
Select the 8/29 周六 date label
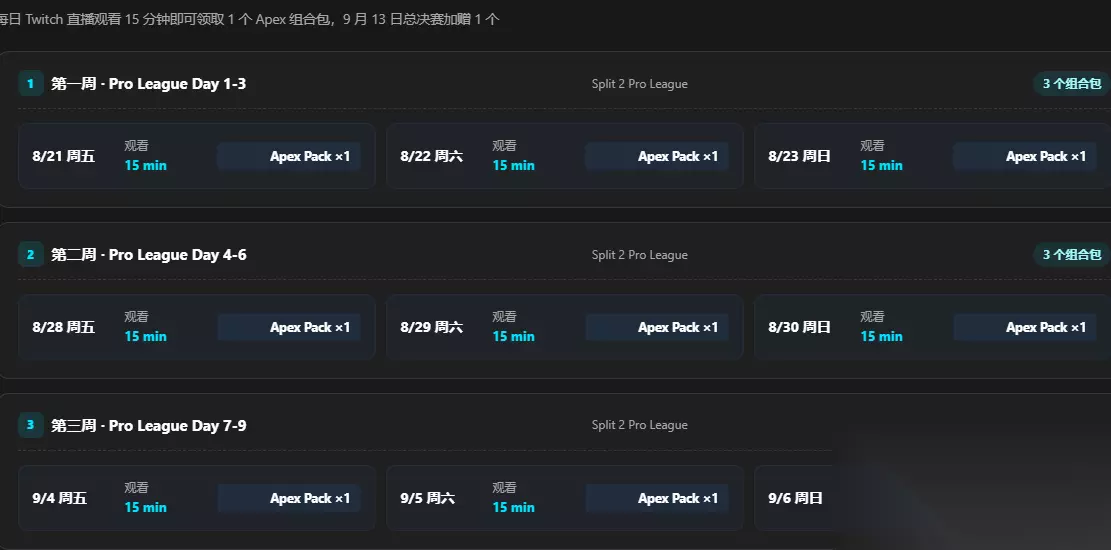click(432, 327)
